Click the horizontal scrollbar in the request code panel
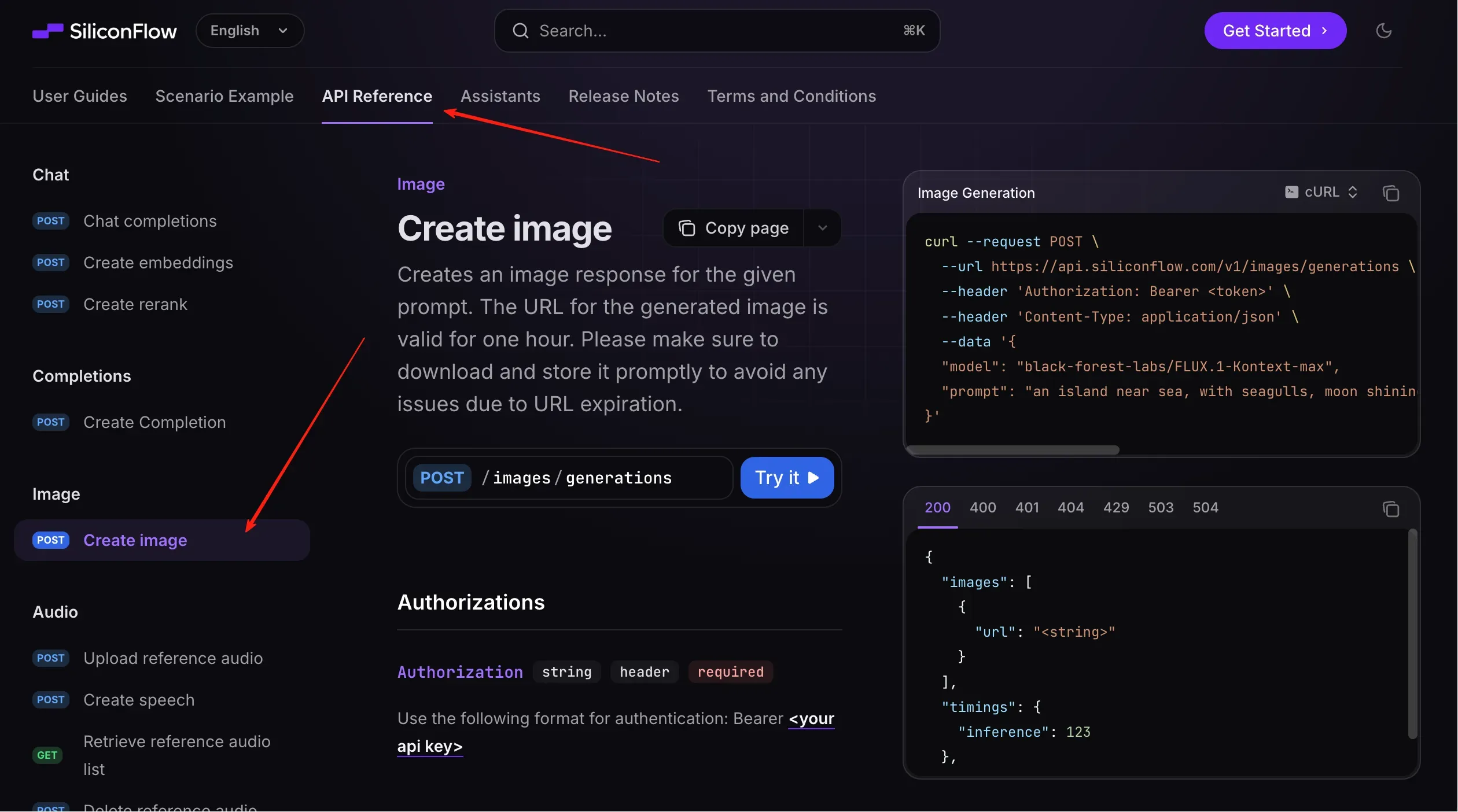Viewport: 1458px width, 812px height. pos(1013,450)
